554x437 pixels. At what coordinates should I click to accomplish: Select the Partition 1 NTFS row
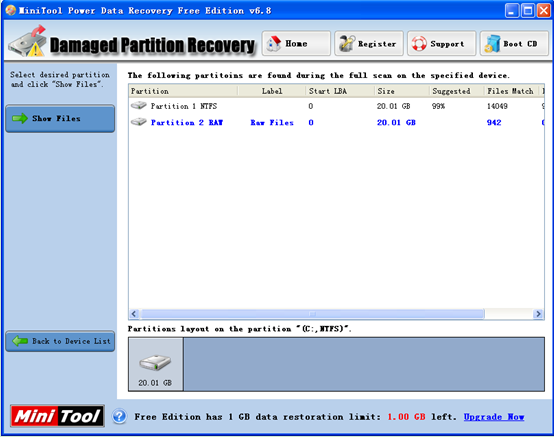pyautogui.click(x=336, y=106)
